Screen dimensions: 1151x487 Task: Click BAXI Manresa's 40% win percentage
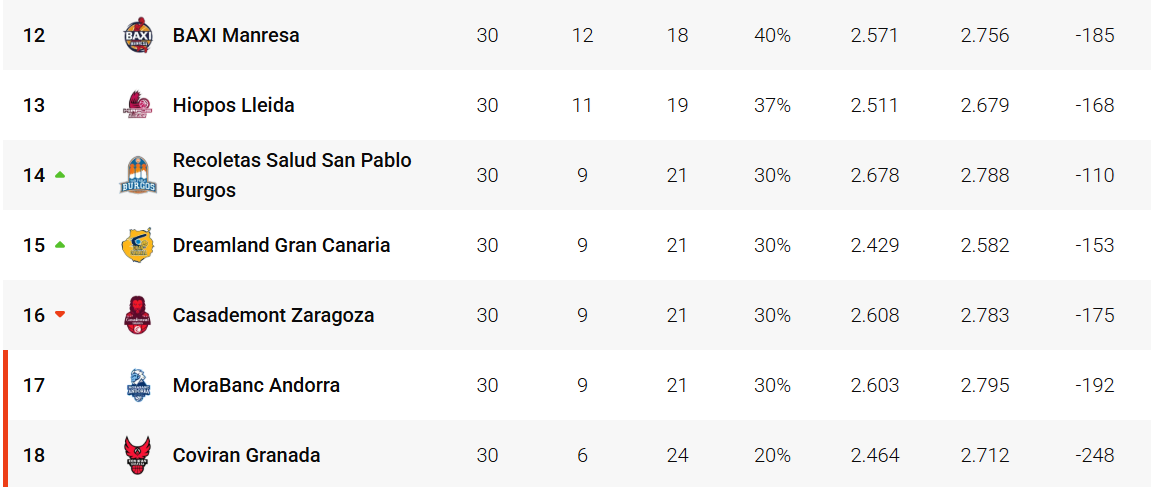(x=772, y=35)
